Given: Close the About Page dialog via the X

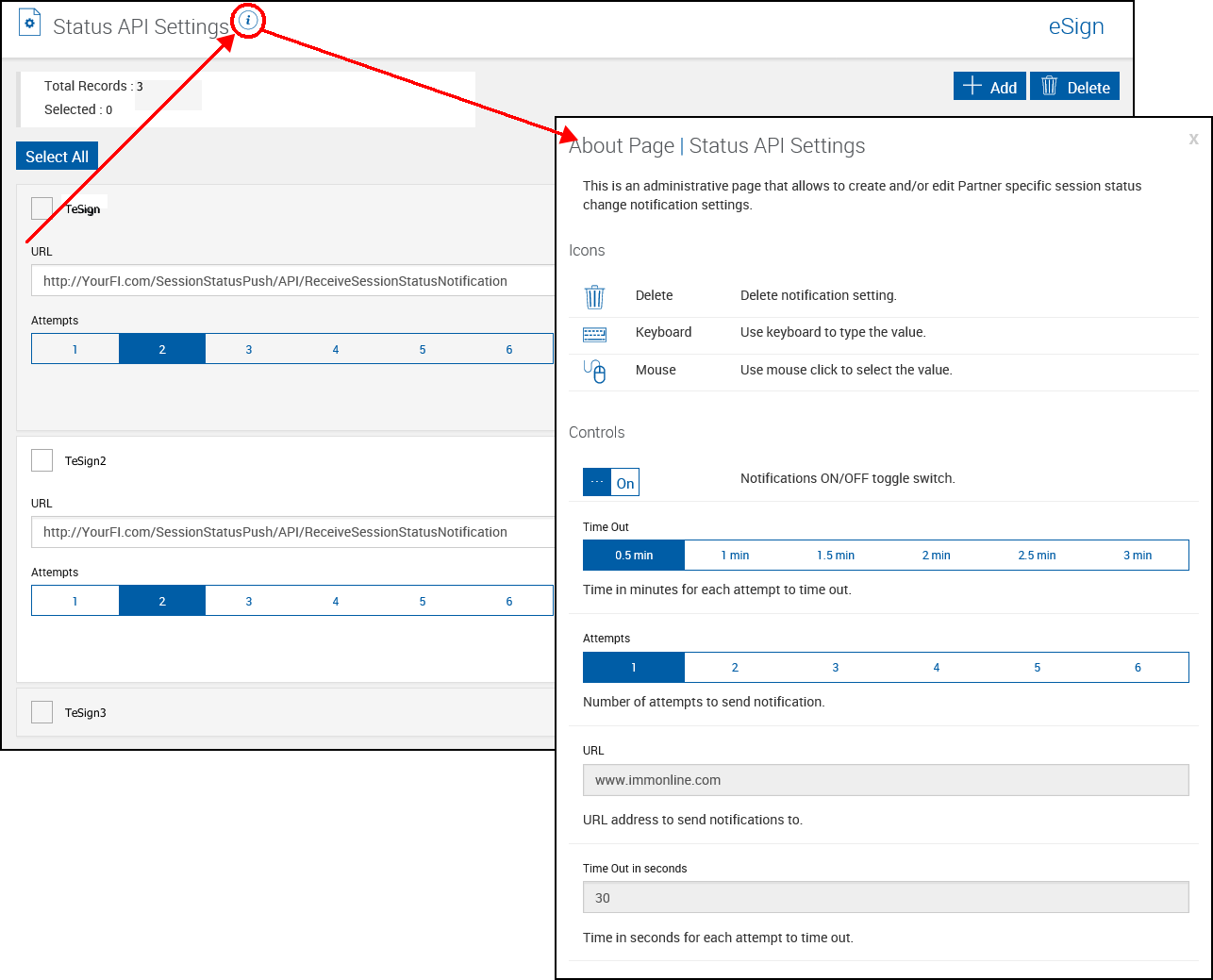Looking at the screenshot, I should [x=1193, y=139].
